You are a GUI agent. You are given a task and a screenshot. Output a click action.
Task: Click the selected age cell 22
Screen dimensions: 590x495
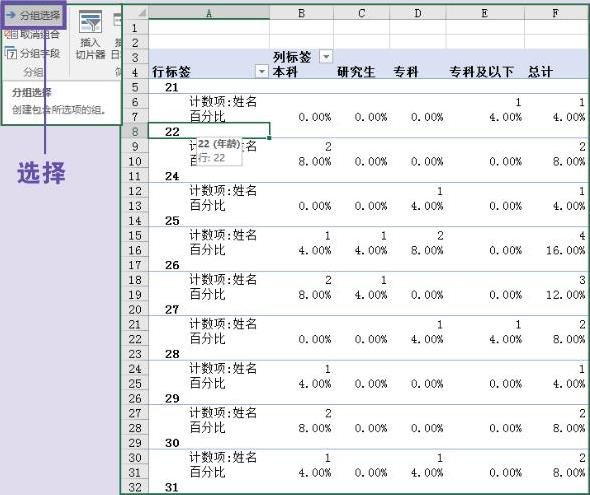[x=209, y=131]
